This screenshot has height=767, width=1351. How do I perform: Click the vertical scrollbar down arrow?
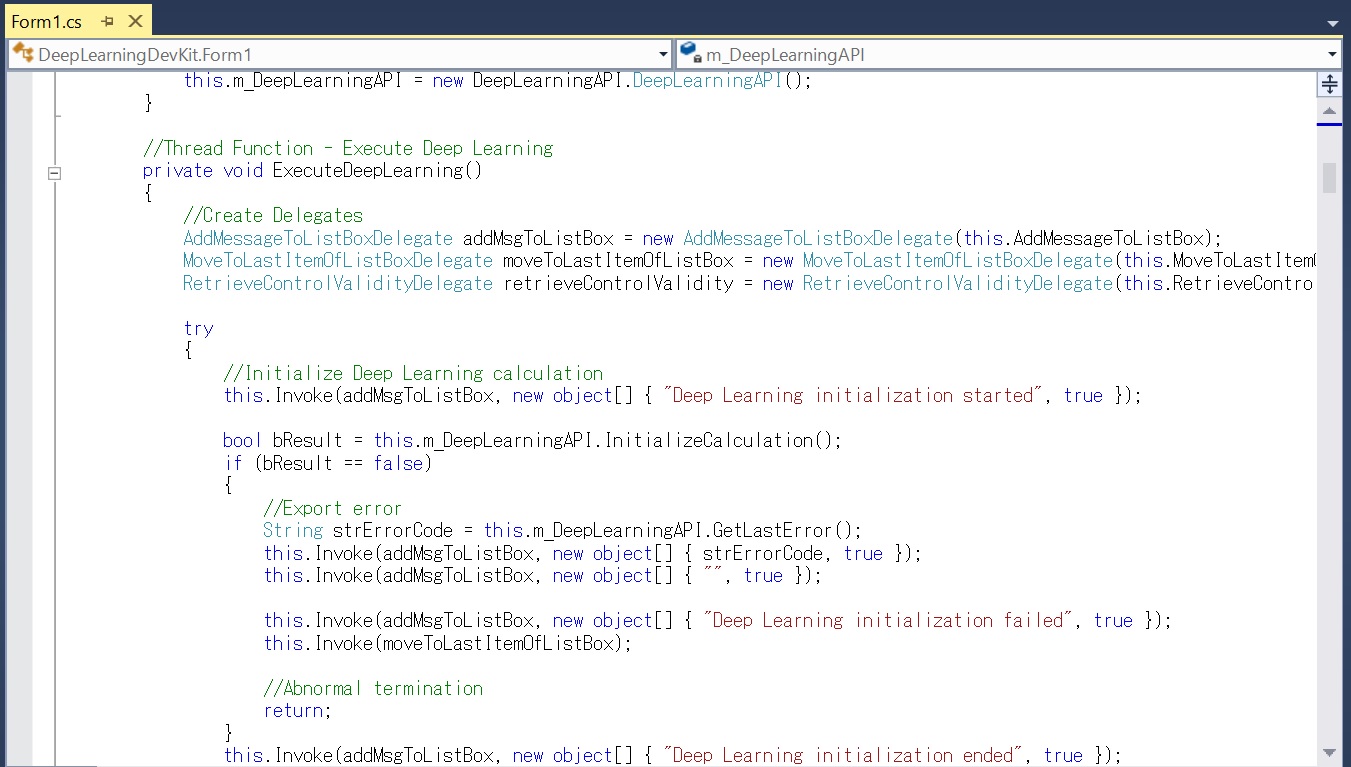click(x=1329, y=752)
